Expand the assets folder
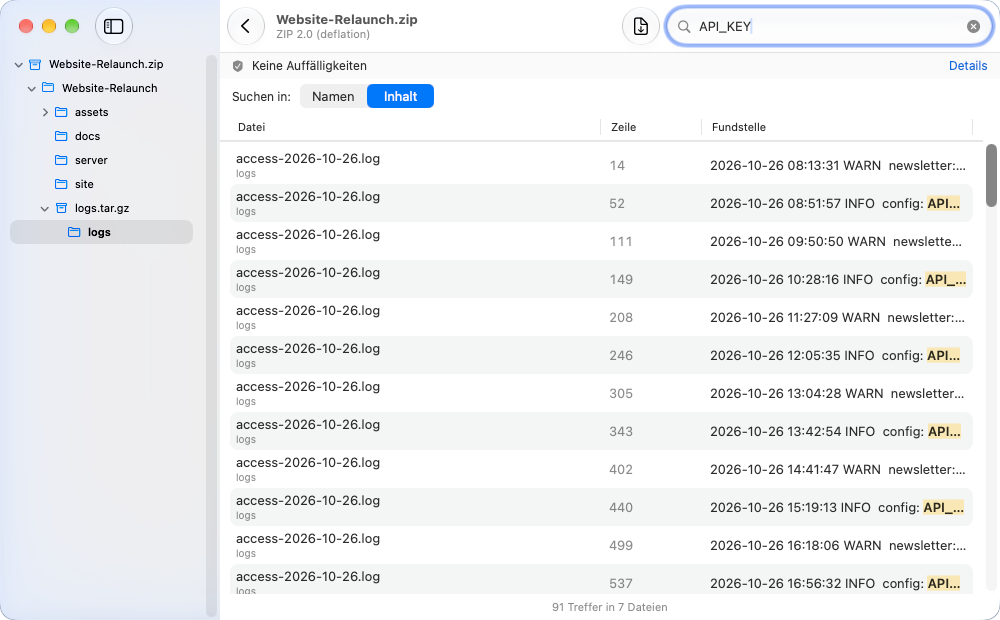 point(45,112)
